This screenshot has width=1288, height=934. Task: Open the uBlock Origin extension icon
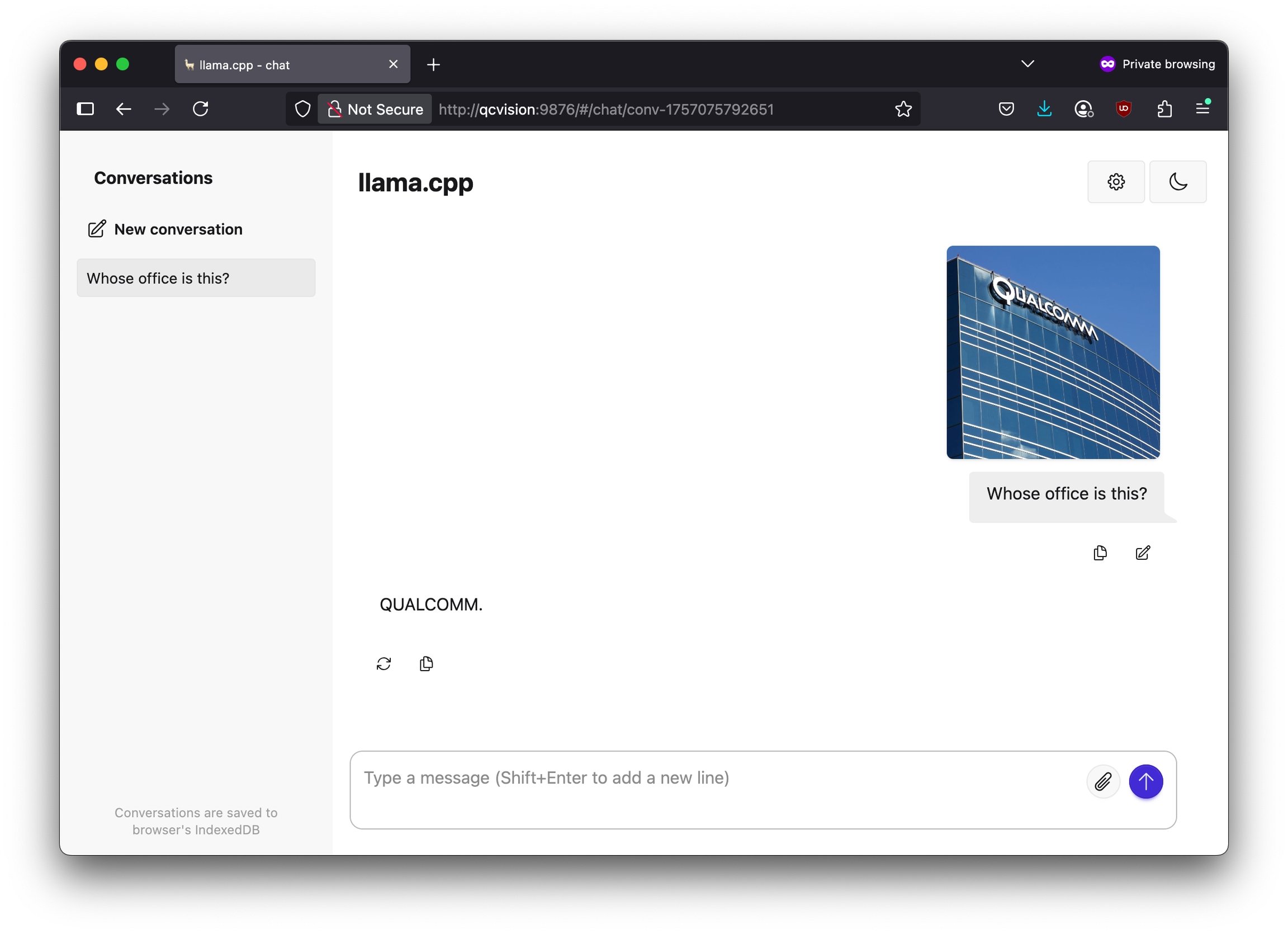point(1123,109)
